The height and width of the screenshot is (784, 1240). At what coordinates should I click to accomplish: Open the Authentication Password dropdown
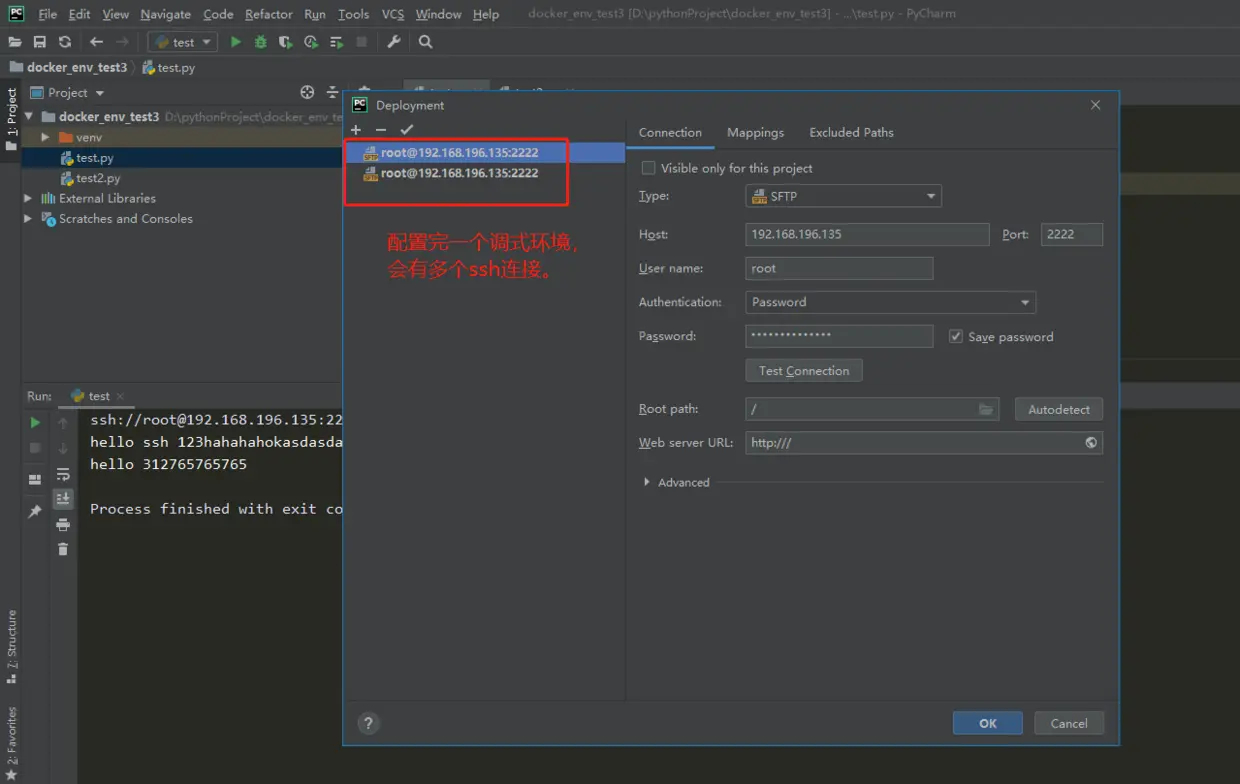891,302
